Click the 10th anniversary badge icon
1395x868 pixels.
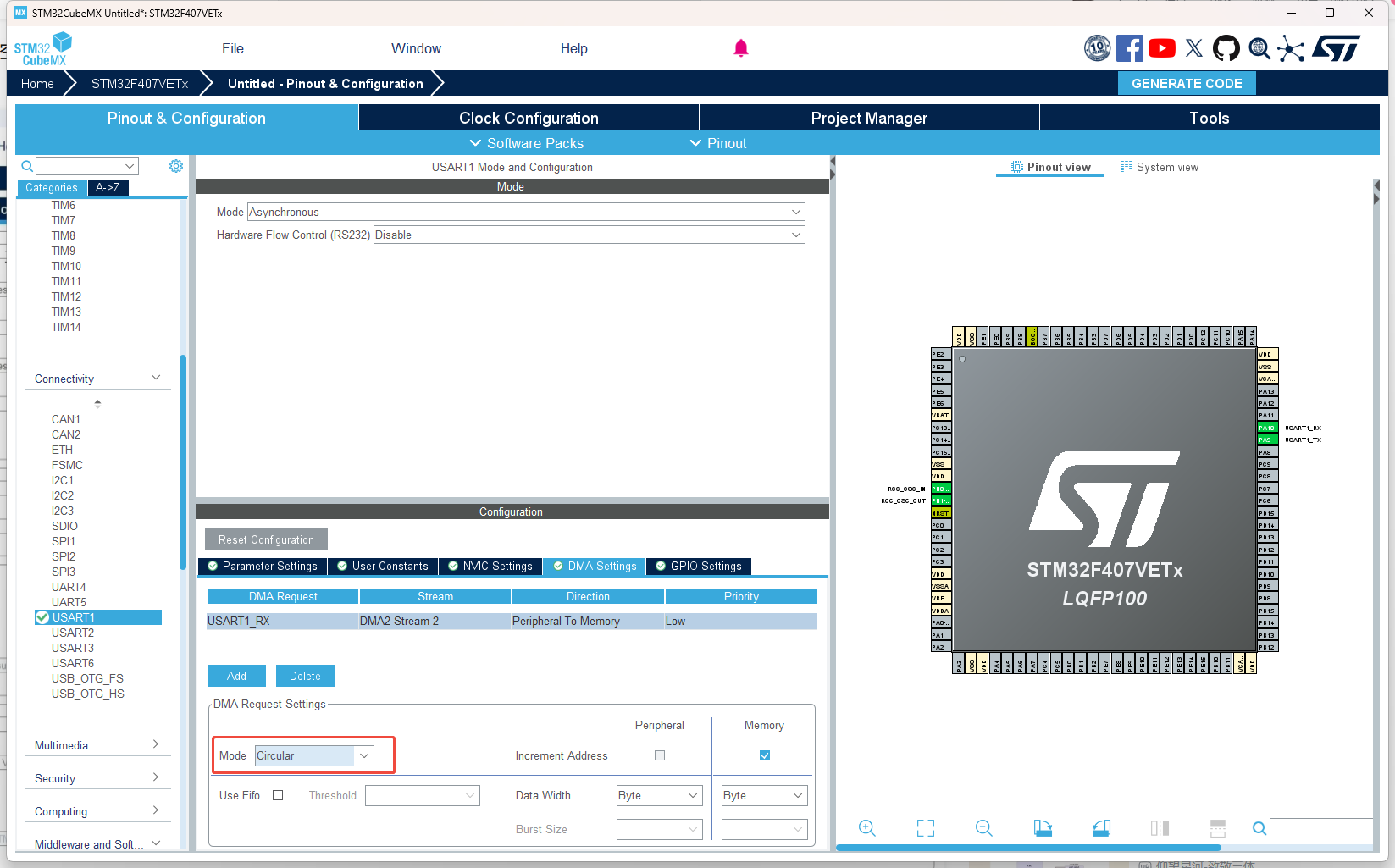(1097, 48)
